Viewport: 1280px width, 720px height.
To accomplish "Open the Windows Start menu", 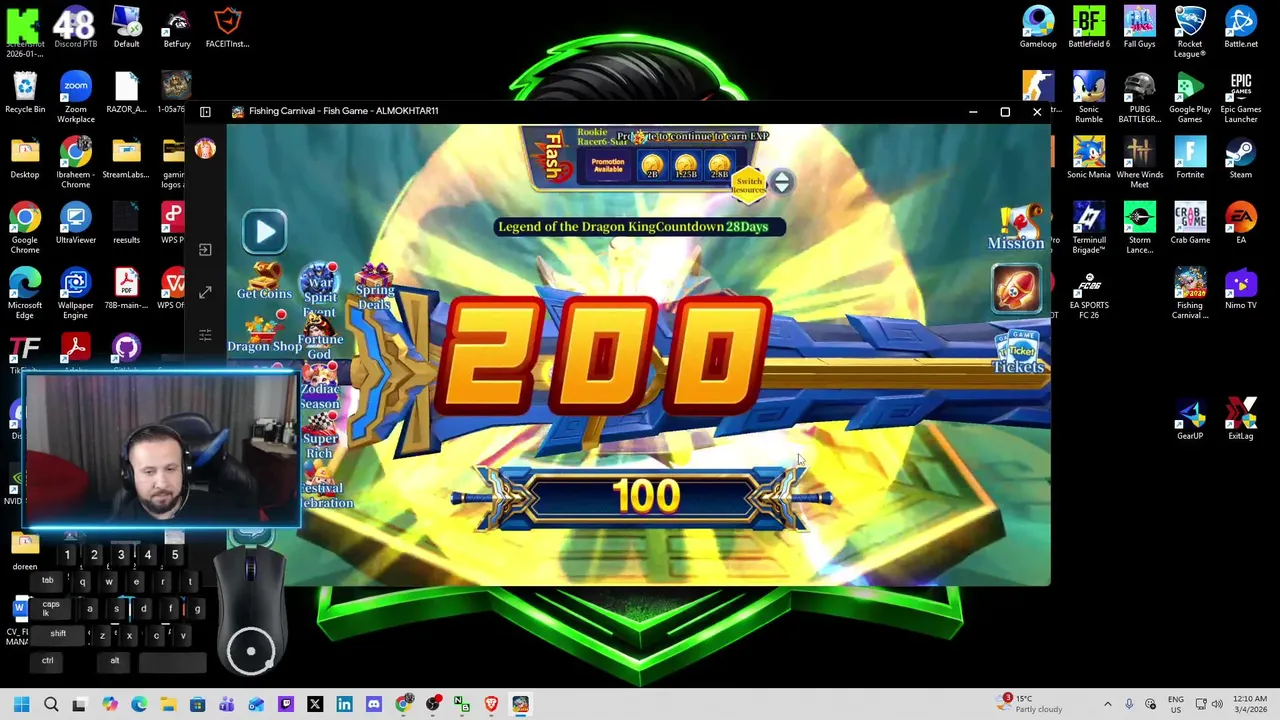I will (x=21, y=705).
